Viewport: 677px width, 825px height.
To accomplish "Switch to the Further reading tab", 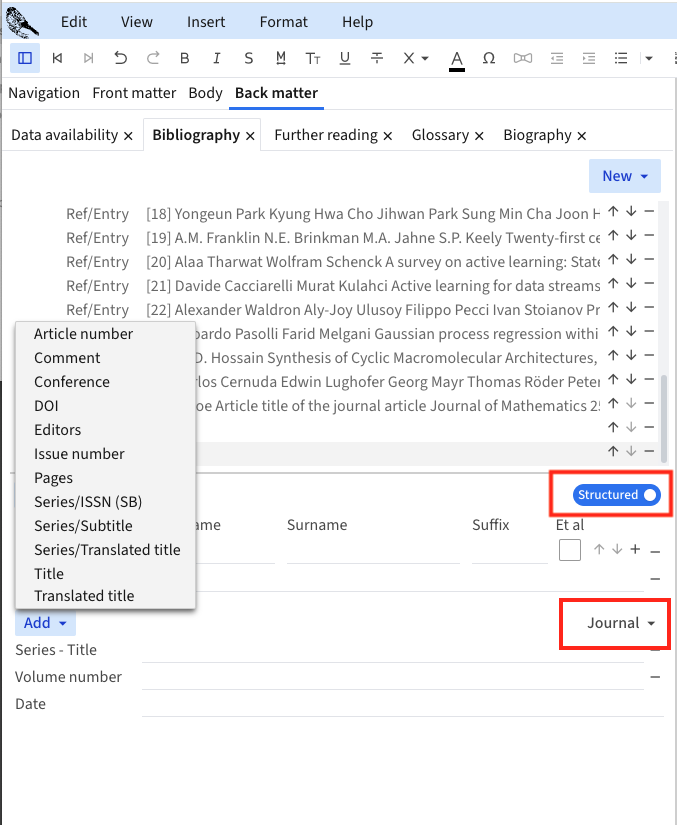I will point(325,135).
